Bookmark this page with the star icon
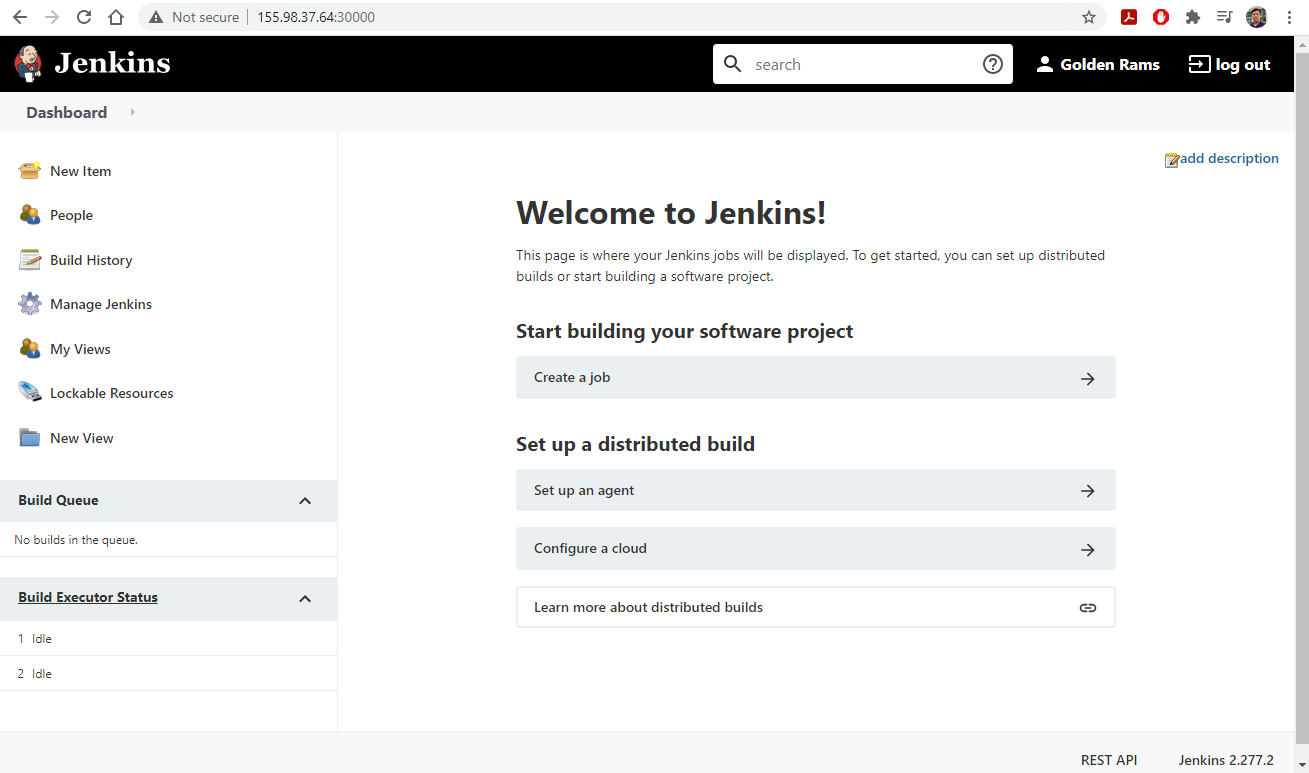This screenshot has height=773, width=1309. (x=1089, y=17)
